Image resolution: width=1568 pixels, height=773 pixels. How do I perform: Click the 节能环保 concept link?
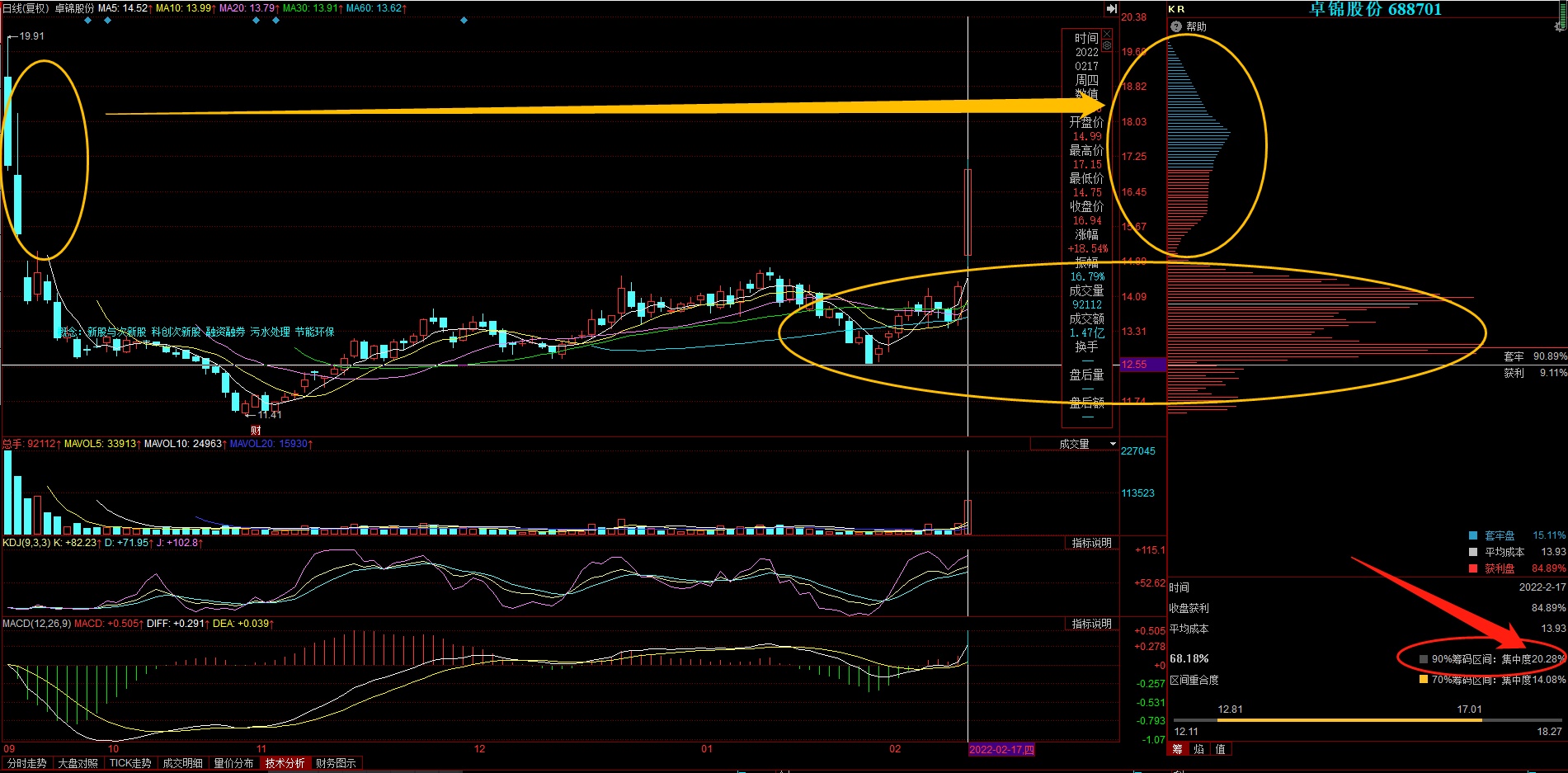(315, 332)
